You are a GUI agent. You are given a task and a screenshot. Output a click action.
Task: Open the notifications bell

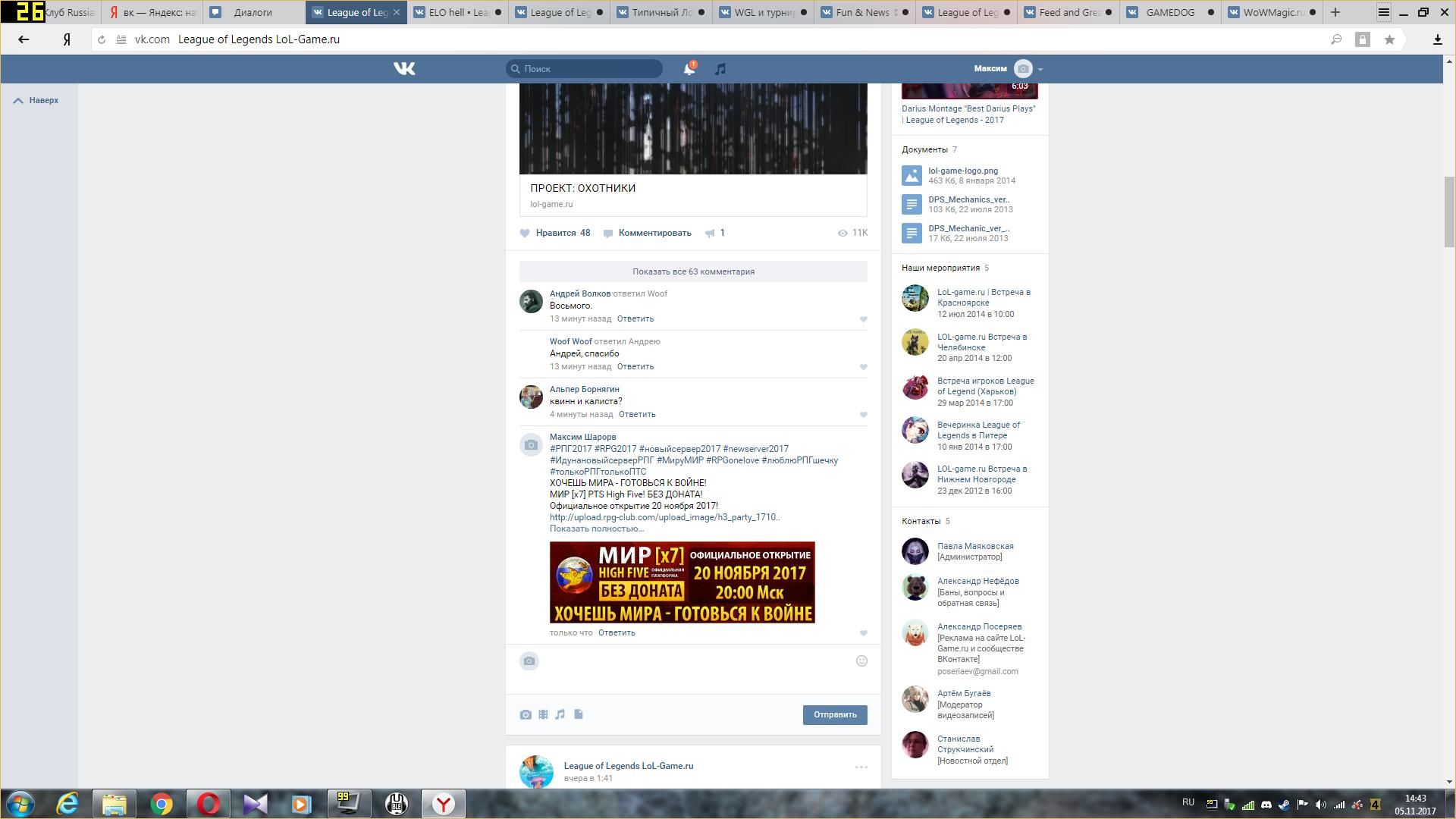click(x=689, y=69)
